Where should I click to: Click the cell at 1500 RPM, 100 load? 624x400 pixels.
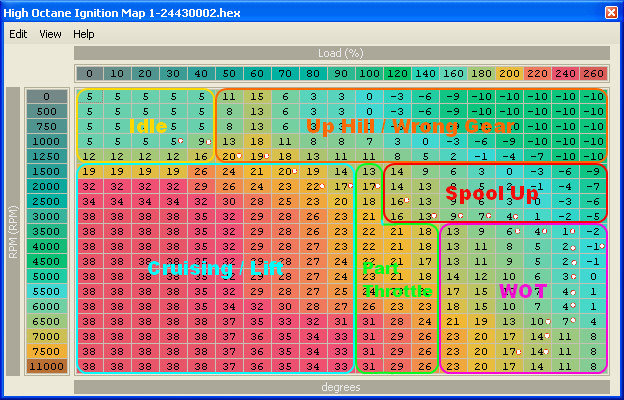[369, 171]
